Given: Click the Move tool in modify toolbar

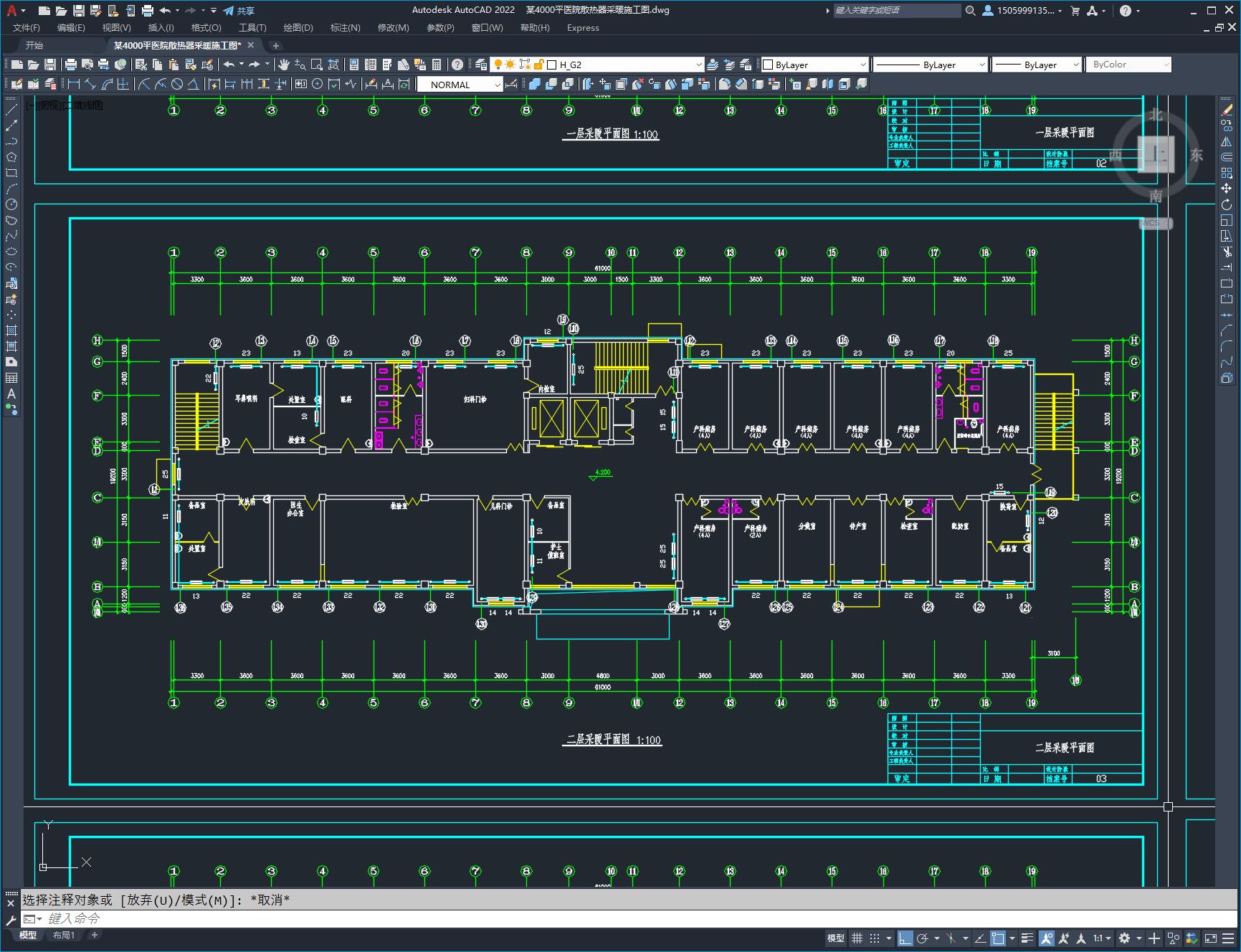Looking at the screenshot, I should [x=1227, y=189].
